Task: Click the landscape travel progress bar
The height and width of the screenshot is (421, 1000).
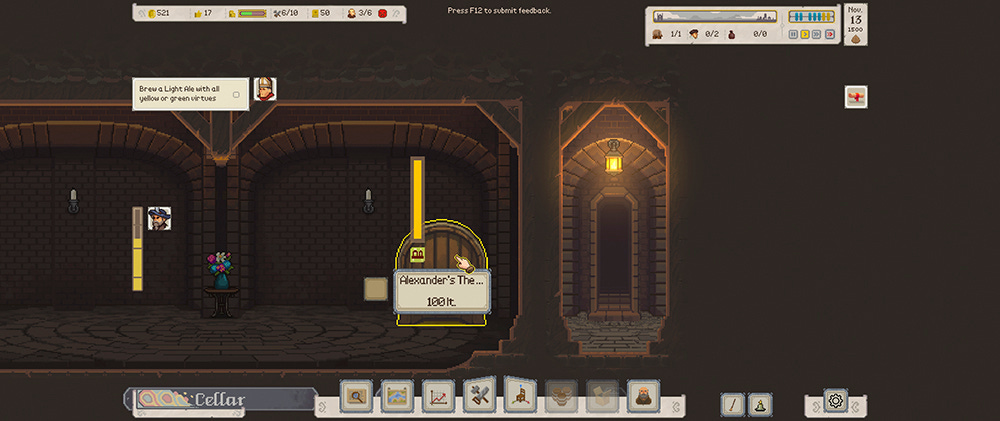Action: click(715, 17)
